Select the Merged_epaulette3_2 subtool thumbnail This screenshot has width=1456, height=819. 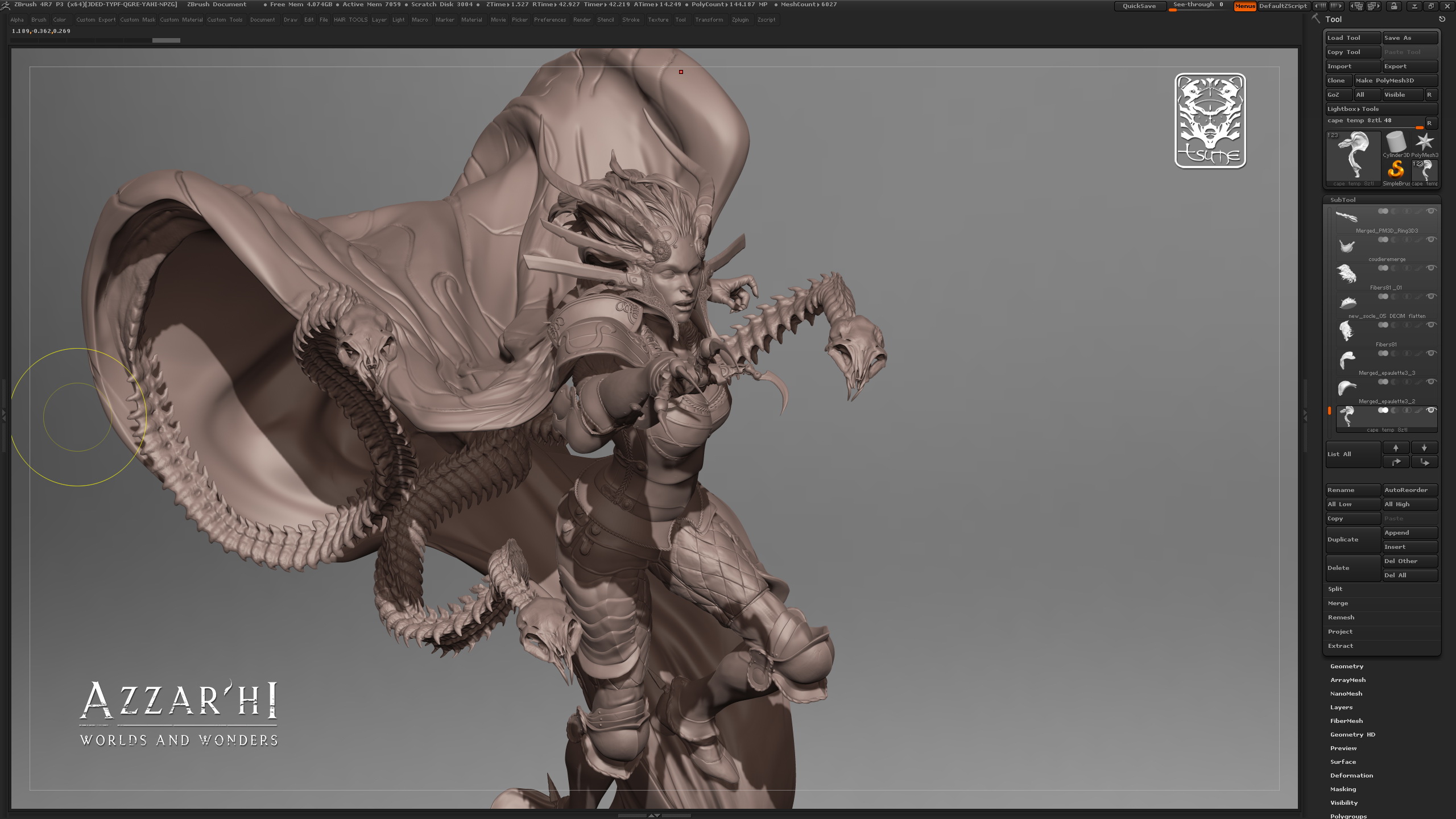click(1347, 388)
